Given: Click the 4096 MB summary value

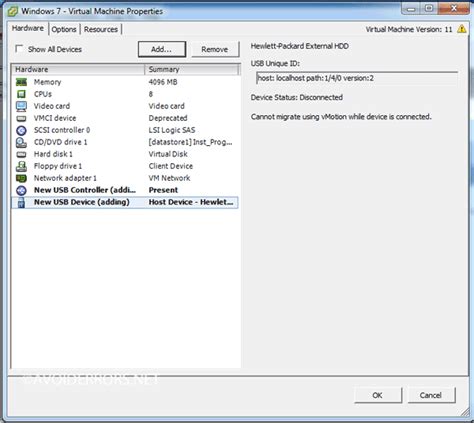Looking at the screenshot, I should [163, 82].
